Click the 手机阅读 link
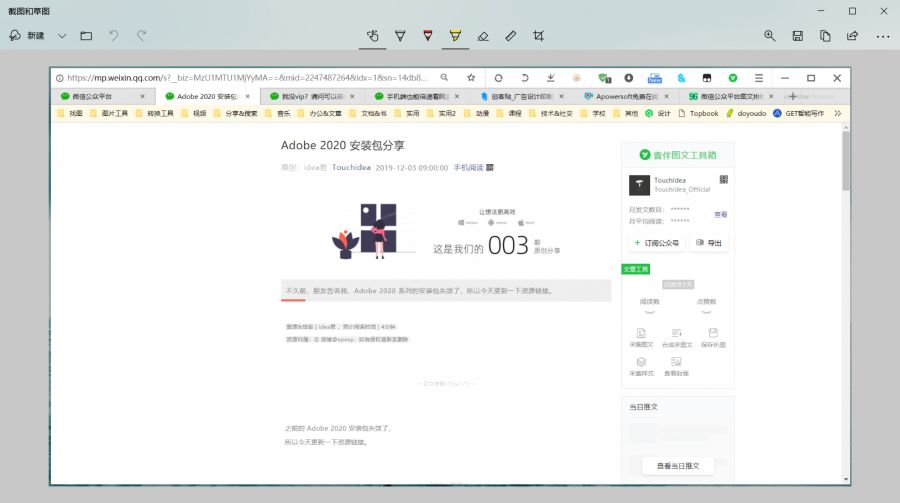The width and height of the screenshot is (900, 503). tap(468, 168)
